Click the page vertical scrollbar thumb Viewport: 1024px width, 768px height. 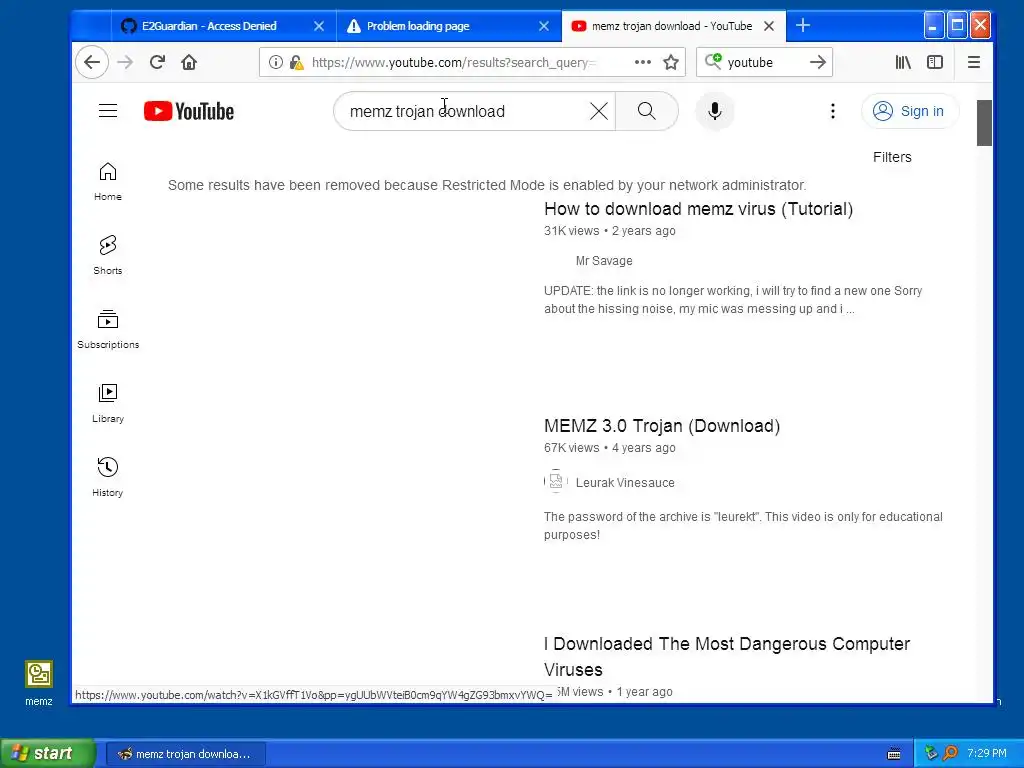pos(984,123)
